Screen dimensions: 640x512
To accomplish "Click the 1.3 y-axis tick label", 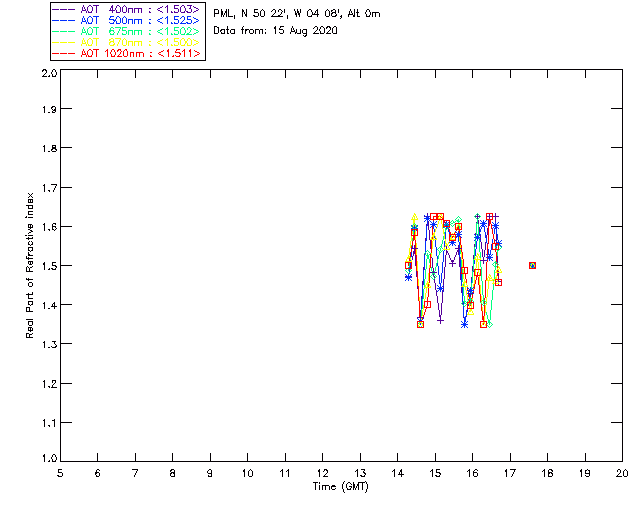I will (x=48, y=344).
